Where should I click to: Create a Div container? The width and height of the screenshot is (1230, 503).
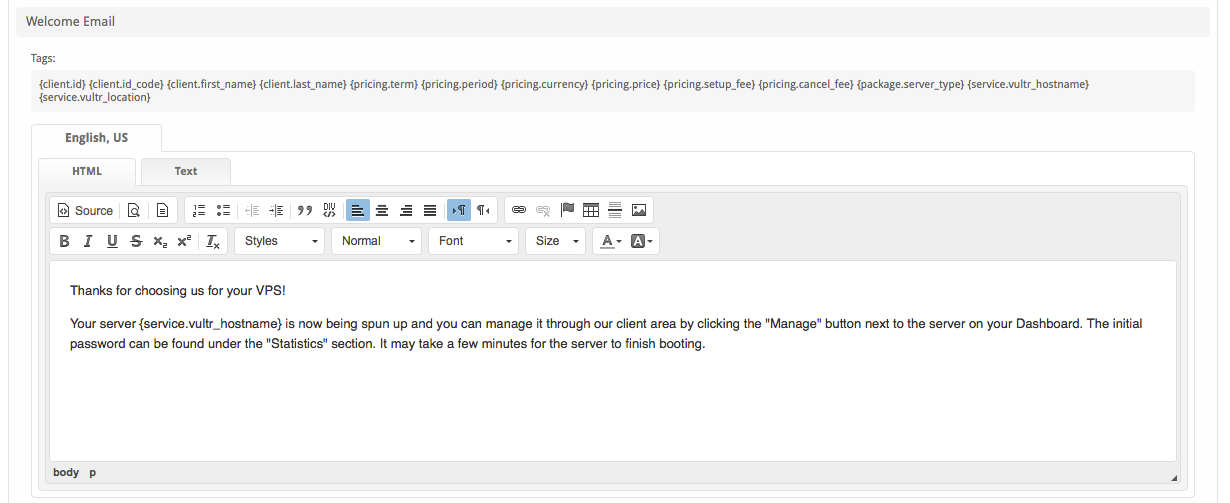[330, 210]
